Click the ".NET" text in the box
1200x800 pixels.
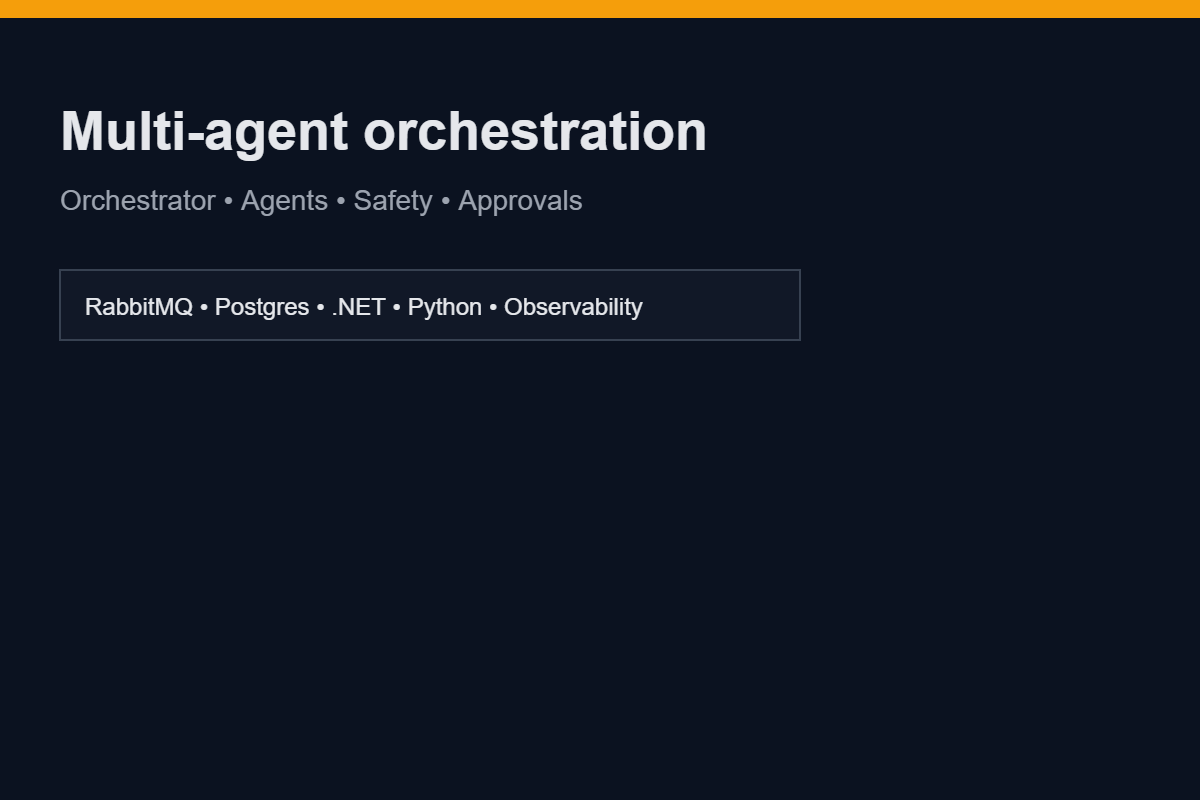[x=358, y=307]
